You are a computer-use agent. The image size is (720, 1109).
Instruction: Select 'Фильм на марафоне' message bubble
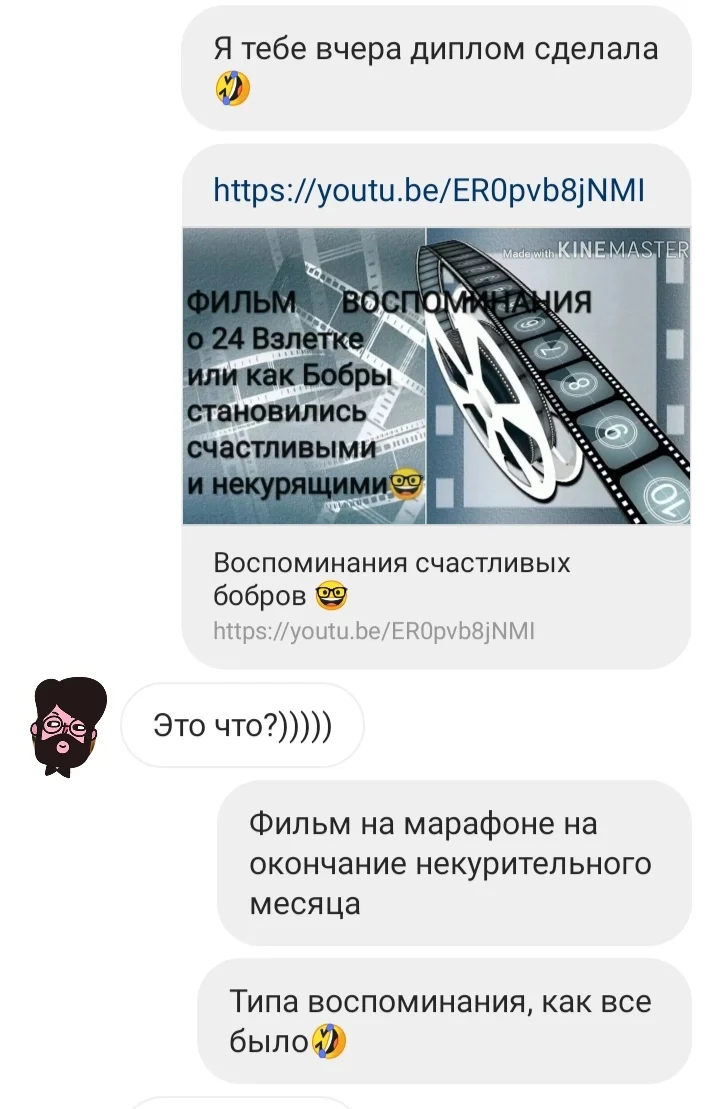[x=454, y=863]
